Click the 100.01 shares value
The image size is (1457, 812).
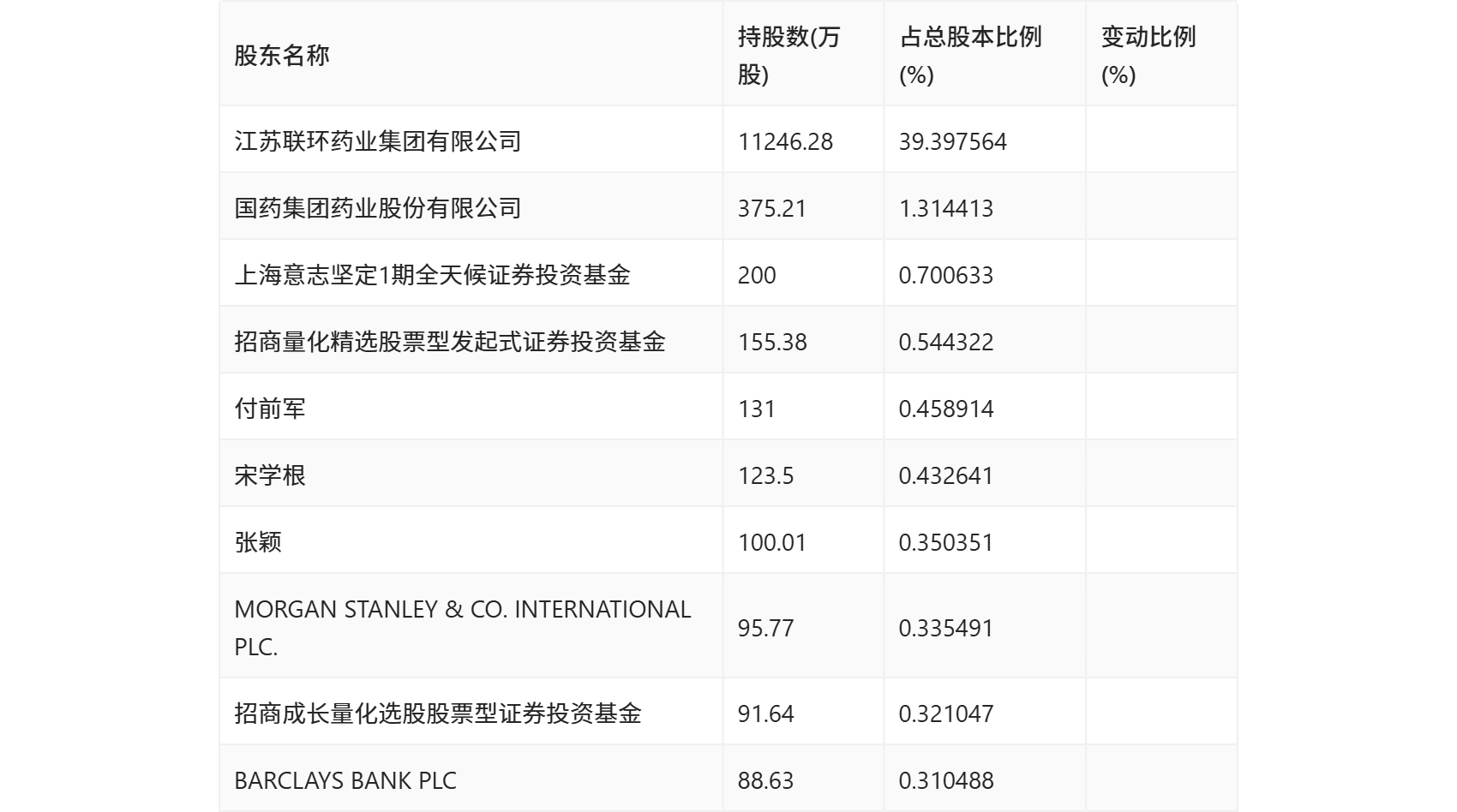[x=772, y=542]
